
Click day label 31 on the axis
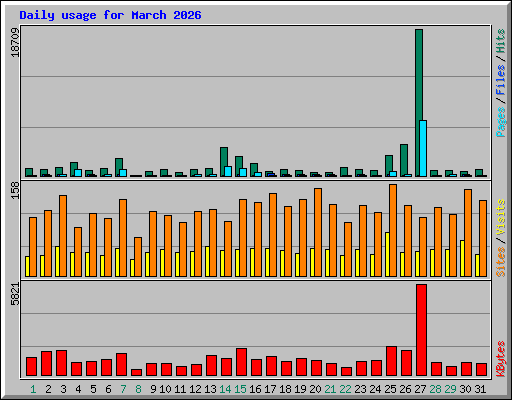coord(480,389)
